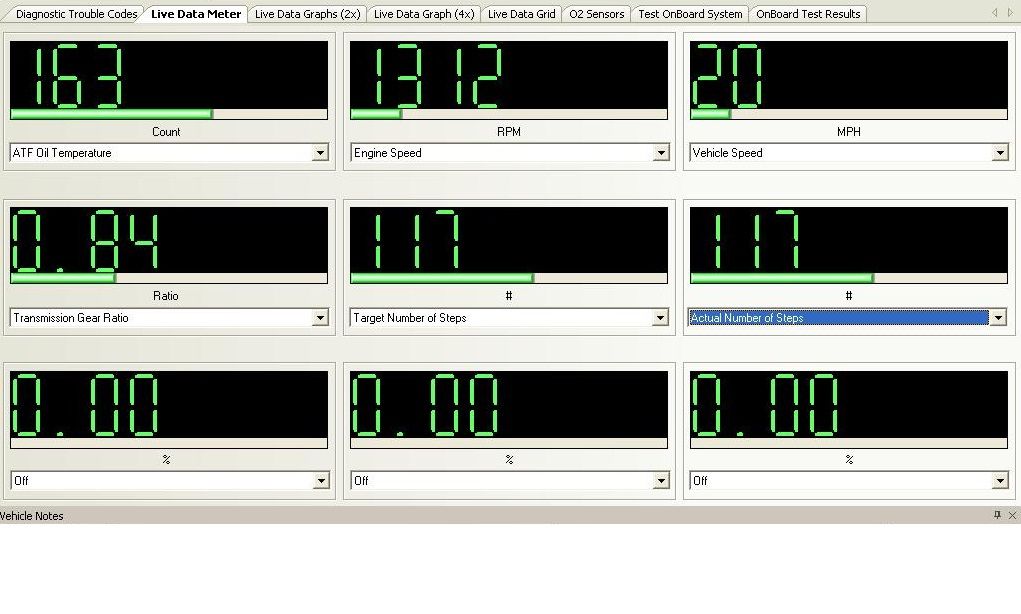Click the ATF Oil Temperature digital readout

[x=168, y=75]
